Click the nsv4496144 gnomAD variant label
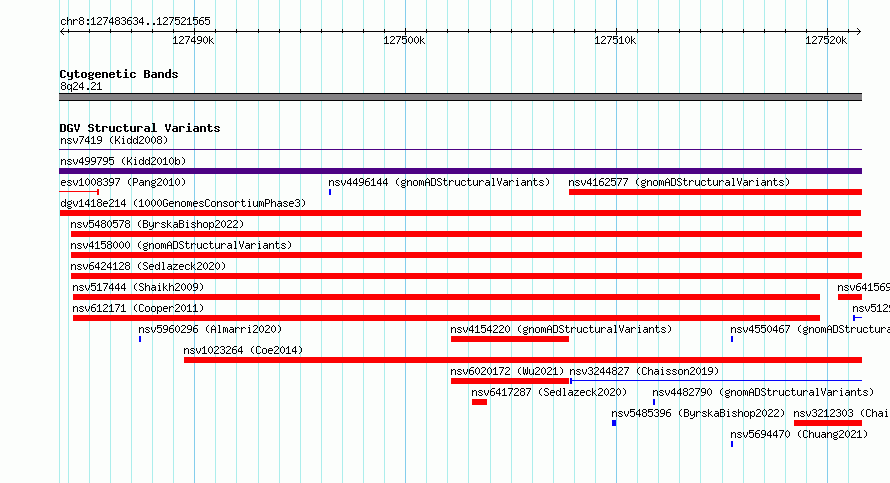This screenshot has height=483, width=890. [439, 182]
